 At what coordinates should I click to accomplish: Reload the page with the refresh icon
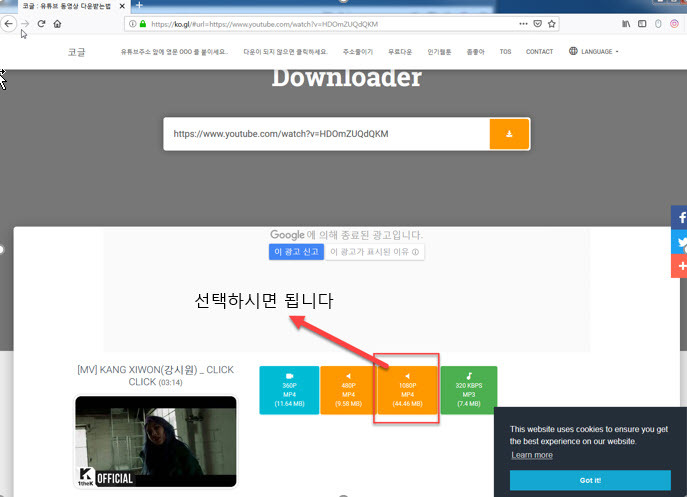point(42,23)
